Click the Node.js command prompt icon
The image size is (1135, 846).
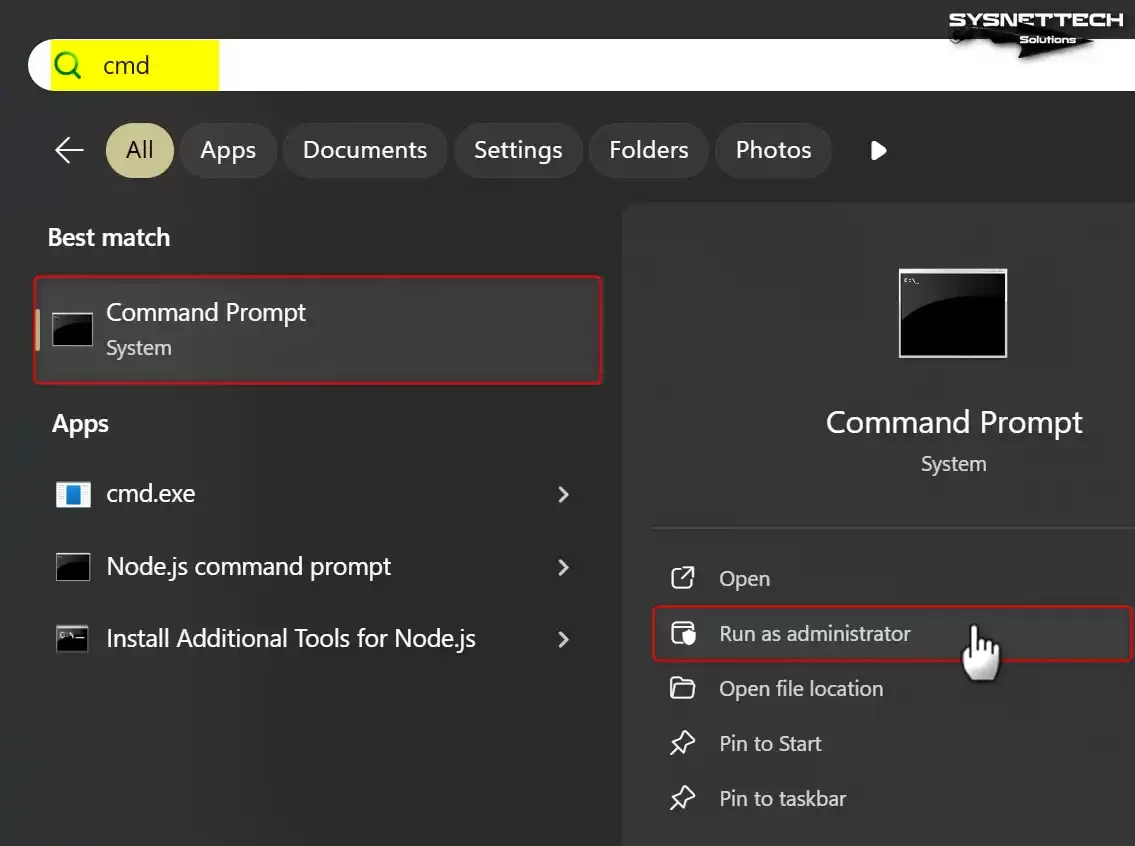(x=73, y=567)
